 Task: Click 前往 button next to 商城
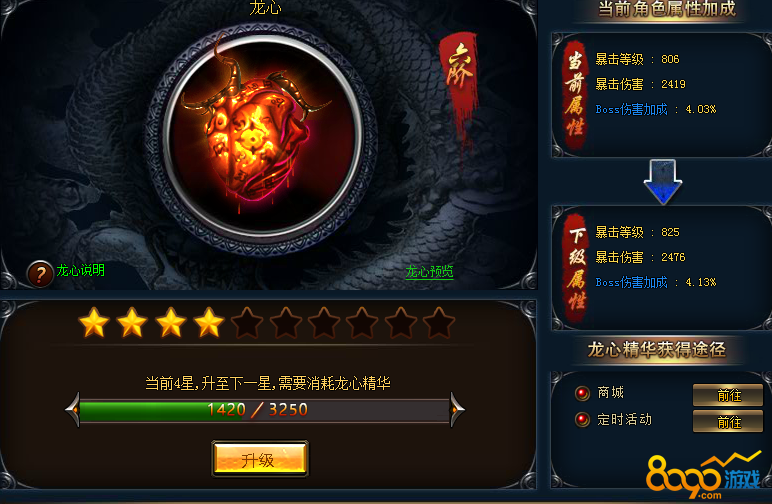pos(728,395)
